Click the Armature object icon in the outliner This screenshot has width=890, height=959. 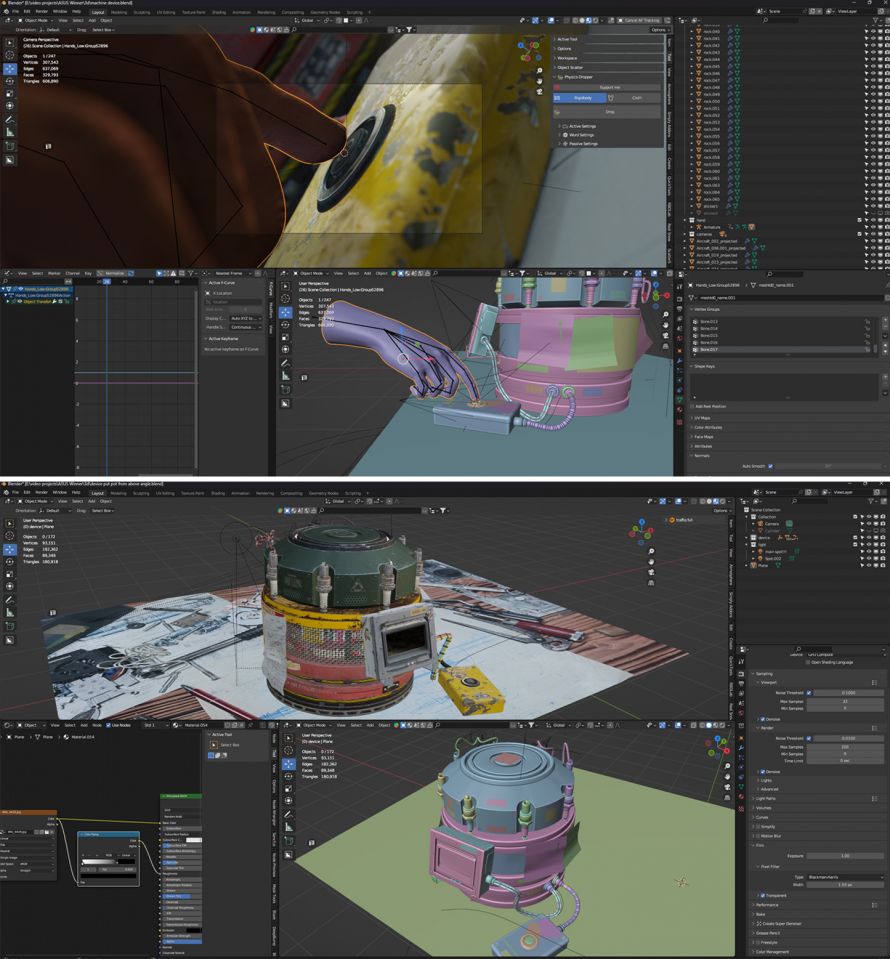click(698, 227)
